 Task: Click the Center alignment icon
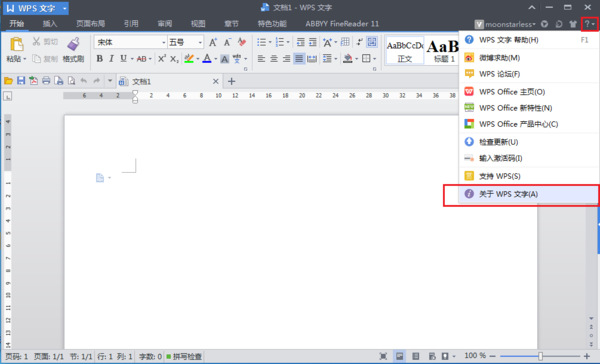(x=274, y=59)
